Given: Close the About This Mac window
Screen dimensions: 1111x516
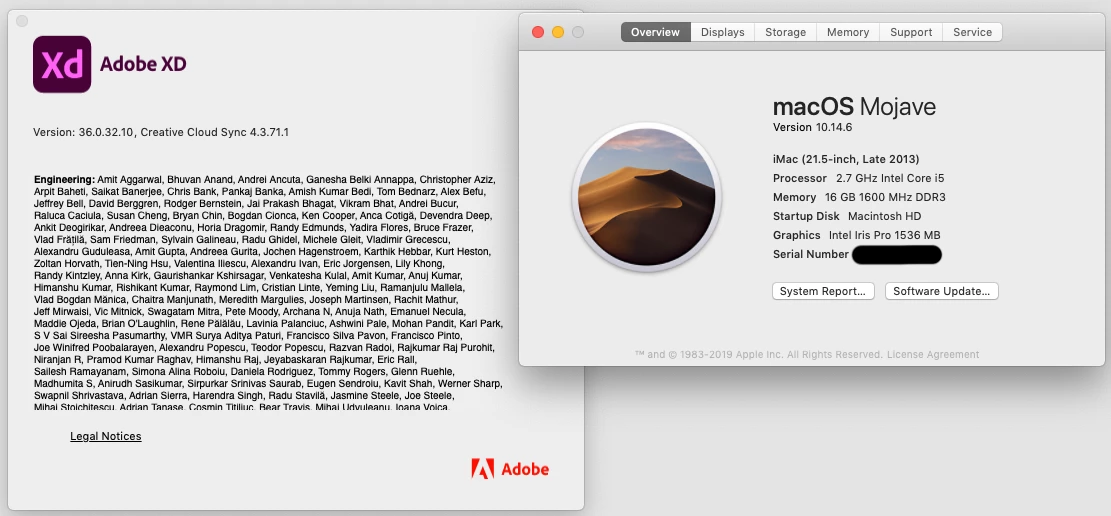Looking at the screenshot, I should [x=538, y=32].
